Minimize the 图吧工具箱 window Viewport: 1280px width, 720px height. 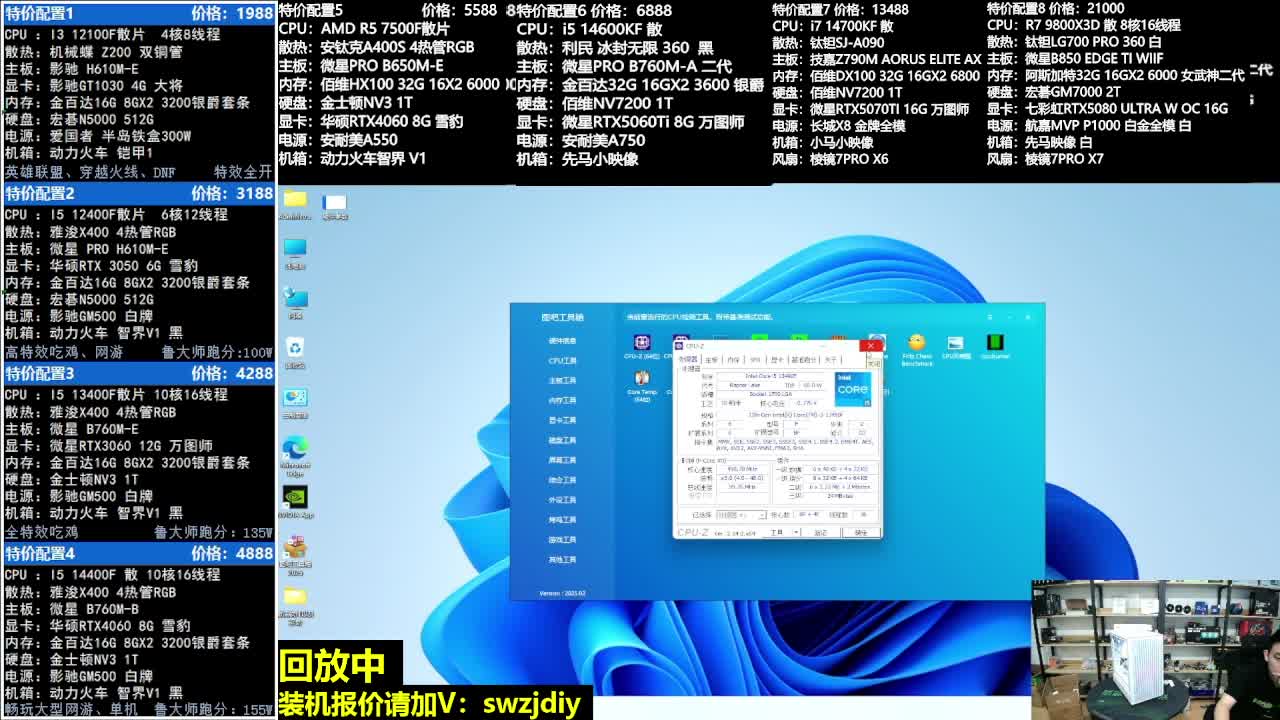[1009, 317]
